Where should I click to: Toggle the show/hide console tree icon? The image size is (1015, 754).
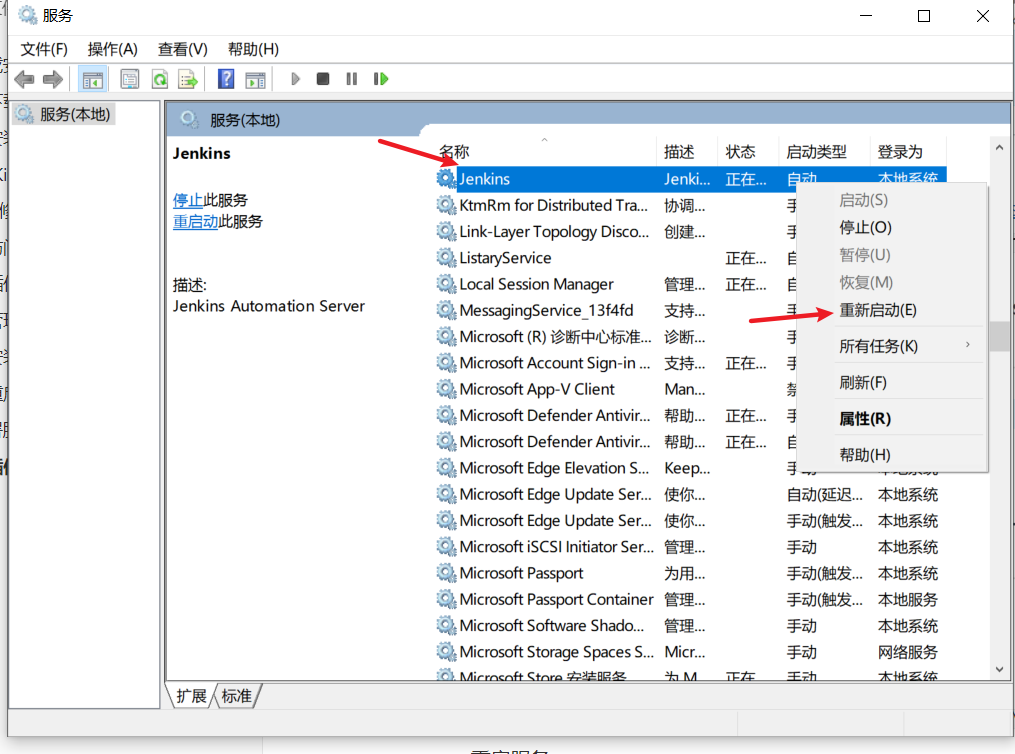click(93, 80)
